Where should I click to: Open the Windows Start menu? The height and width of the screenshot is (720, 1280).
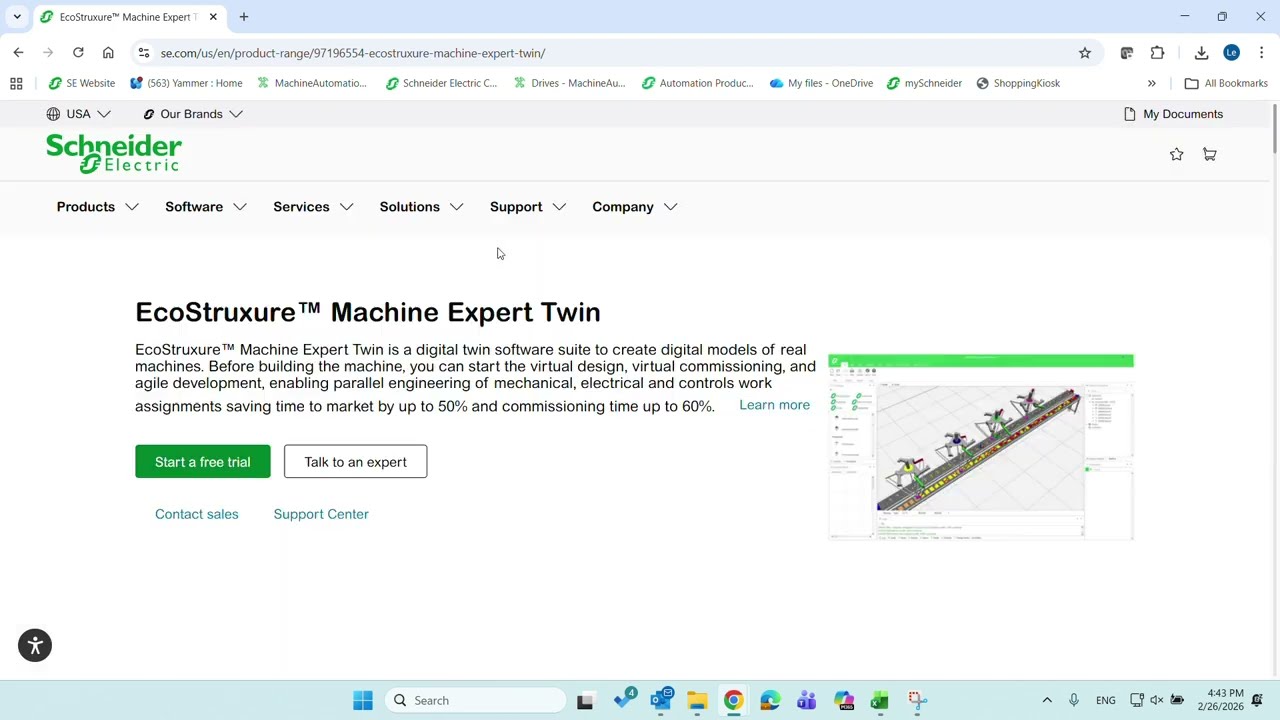pyautogui.click(x=363, y=700)
